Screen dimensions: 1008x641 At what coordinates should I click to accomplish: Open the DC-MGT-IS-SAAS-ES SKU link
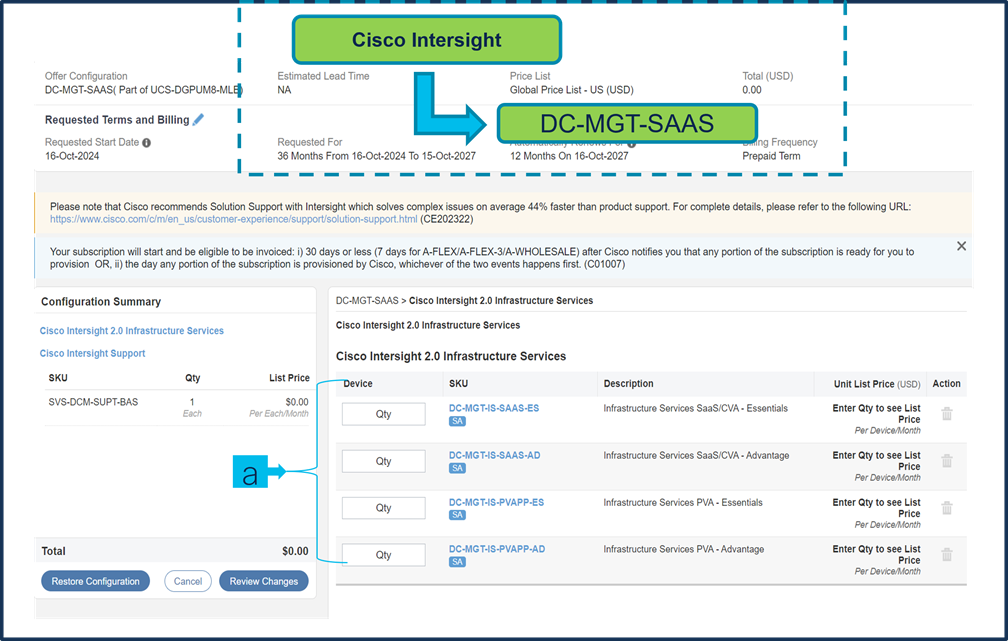(x=494, y=408)
